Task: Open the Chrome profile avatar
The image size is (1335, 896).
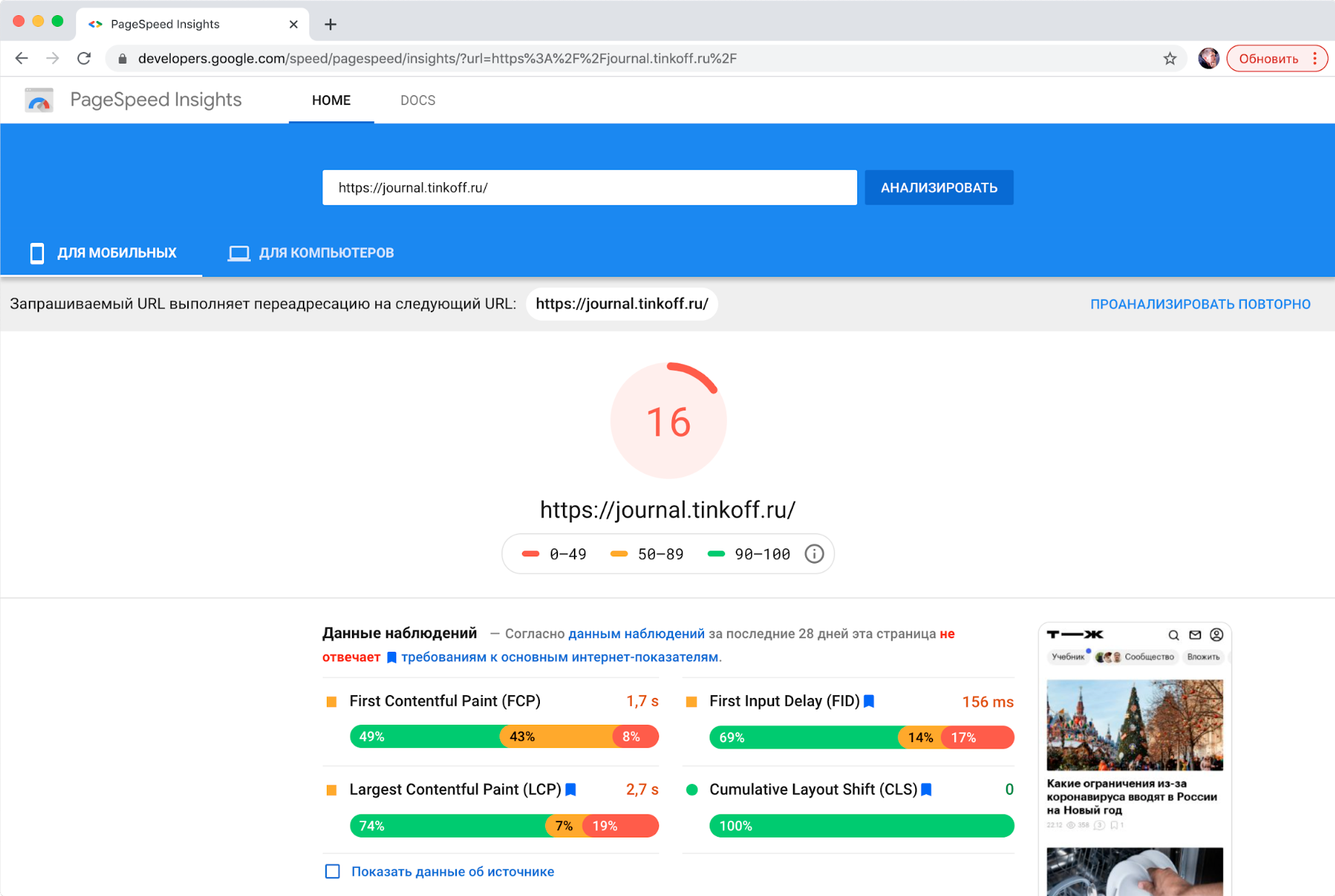Action: (x=1209, y=59)
